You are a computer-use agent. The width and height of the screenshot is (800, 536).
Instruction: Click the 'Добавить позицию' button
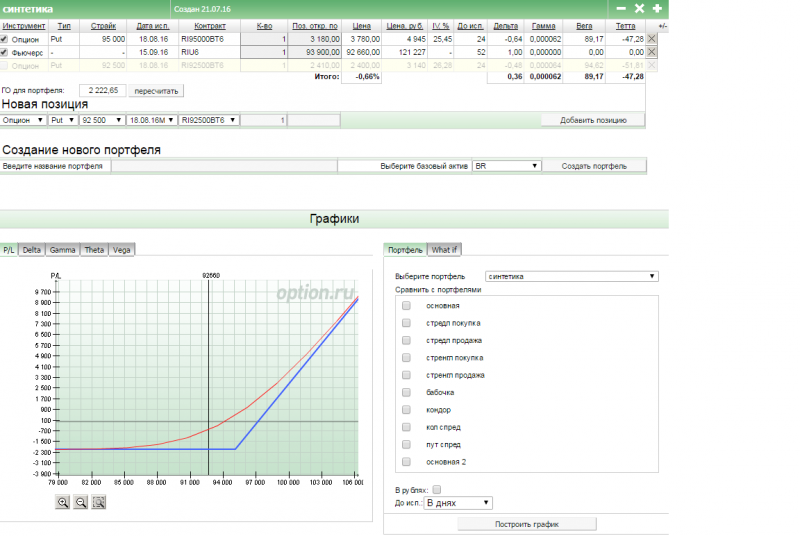(x=593, y=120)
